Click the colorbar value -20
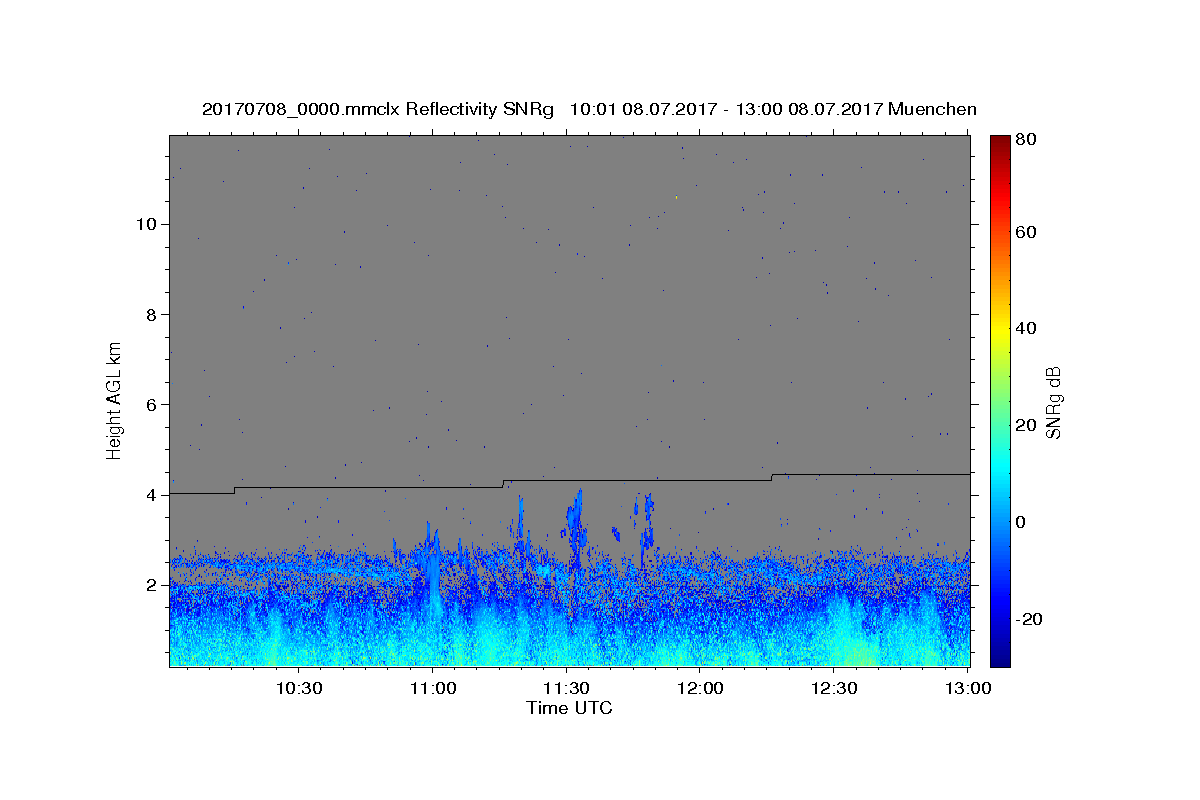Screen dimensions: 1200x800 click(1030, 619)
